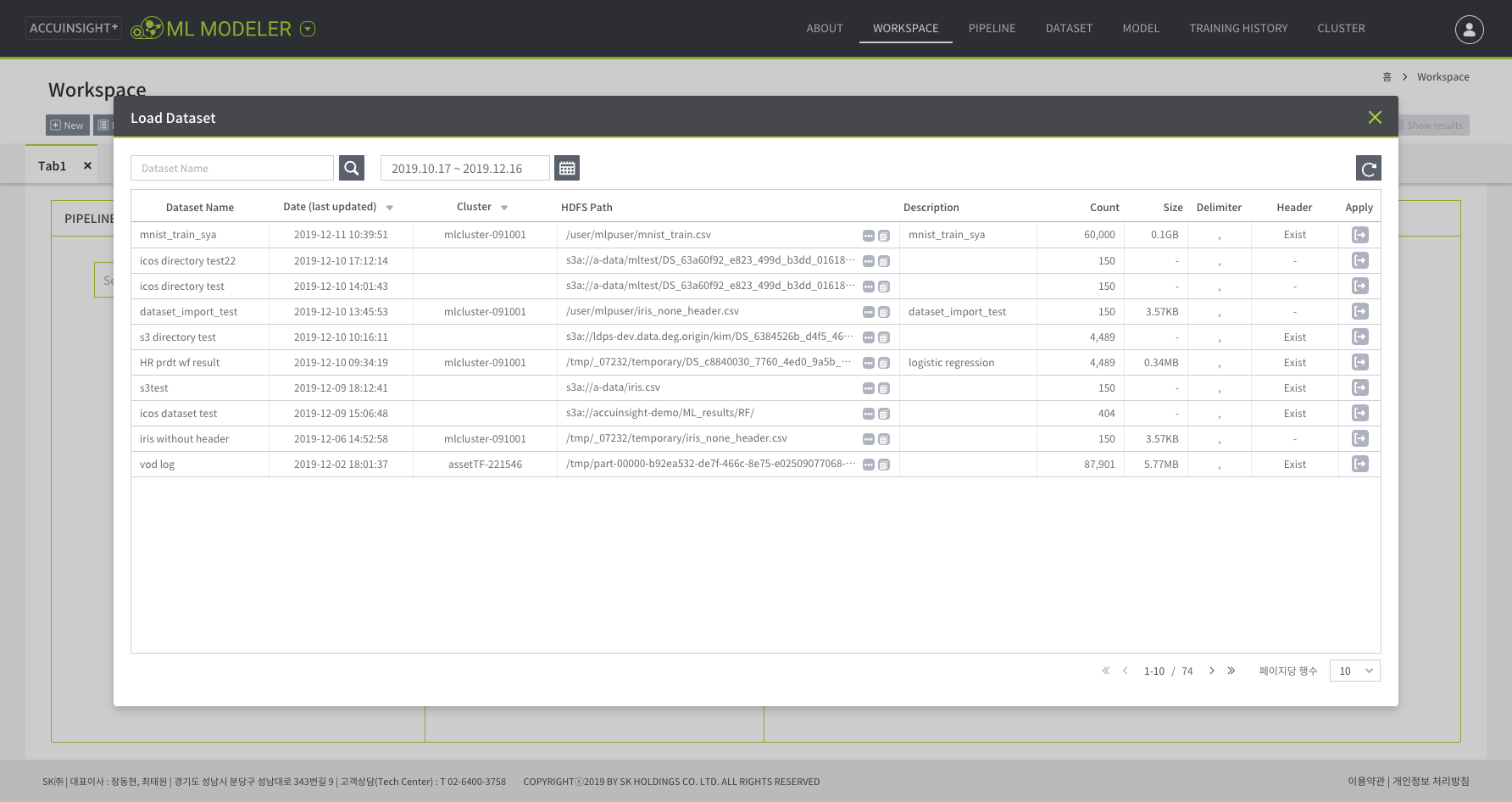Image resolution: width=1512 pixels, height=802 pixels.
Task: Go to the CLUSTER nav item
Action: pyautogui.click(x=1341, y=28)
